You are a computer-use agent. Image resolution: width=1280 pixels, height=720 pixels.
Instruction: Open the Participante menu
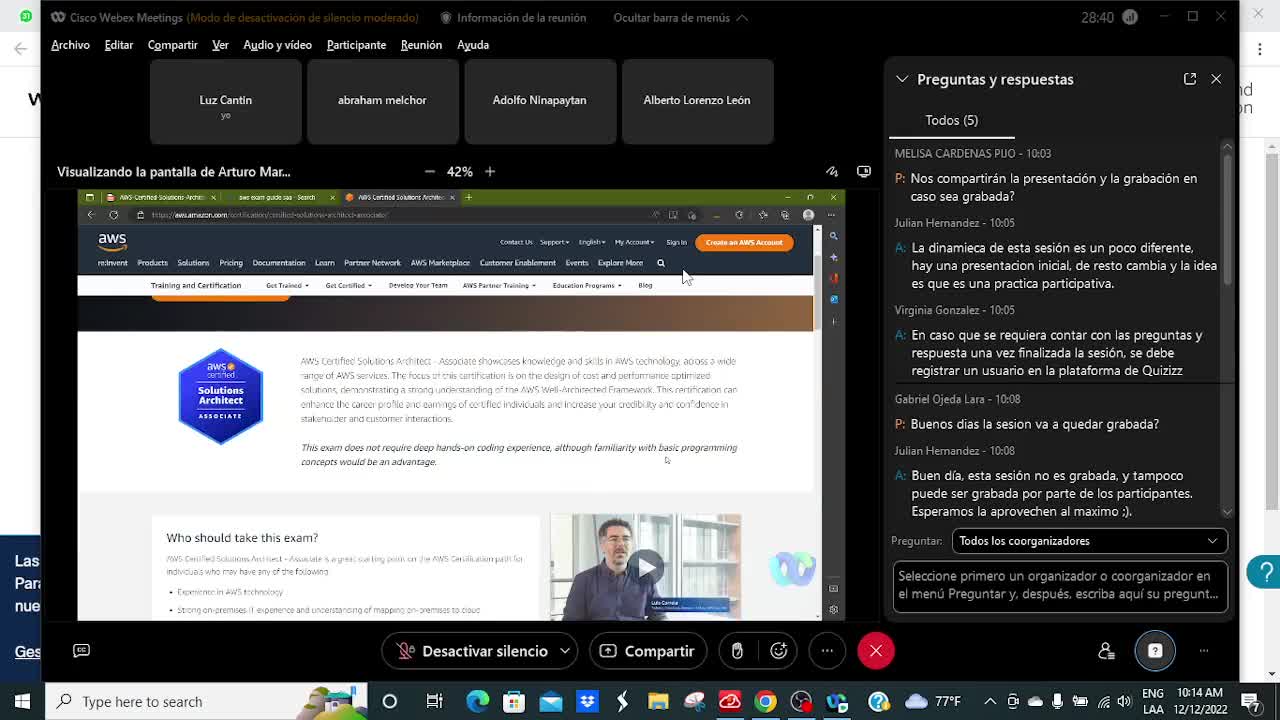[x=356, y=45]
